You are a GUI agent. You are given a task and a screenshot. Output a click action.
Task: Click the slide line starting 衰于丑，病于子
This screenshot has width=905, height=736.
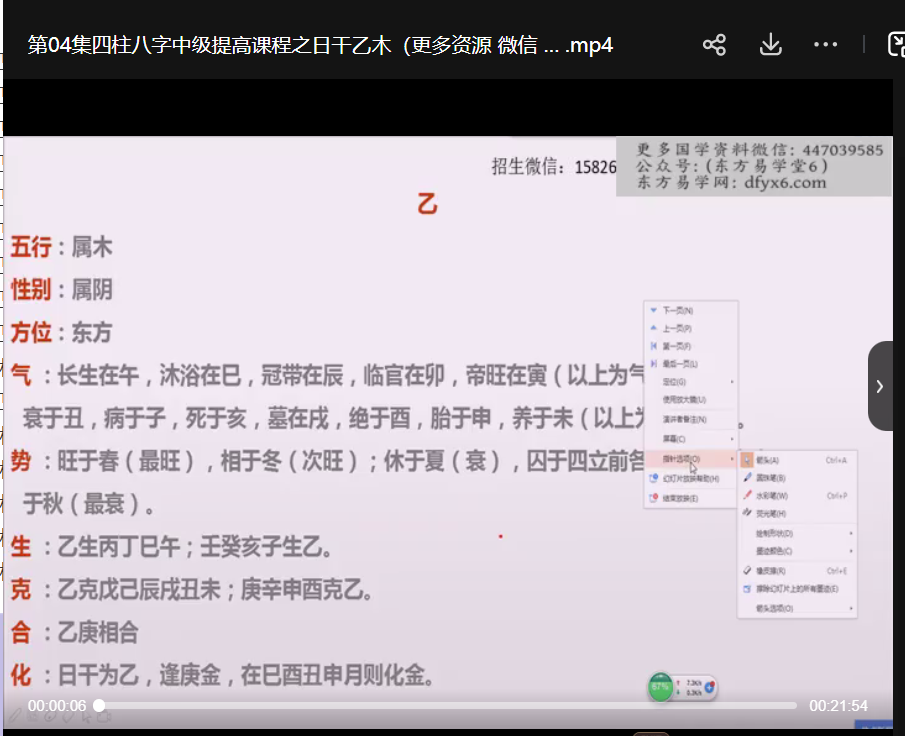pyautogui.click(x=334, y=418)
